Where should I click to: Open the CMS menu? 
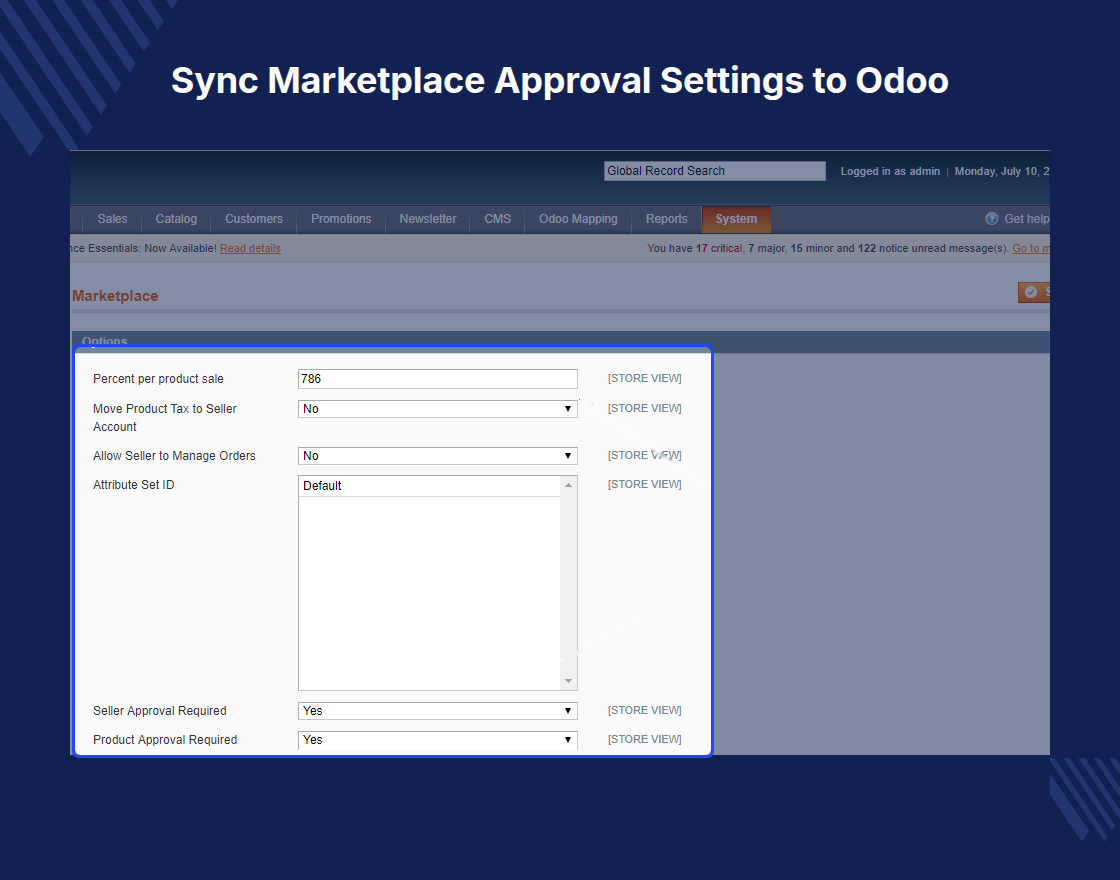(497, 219)
